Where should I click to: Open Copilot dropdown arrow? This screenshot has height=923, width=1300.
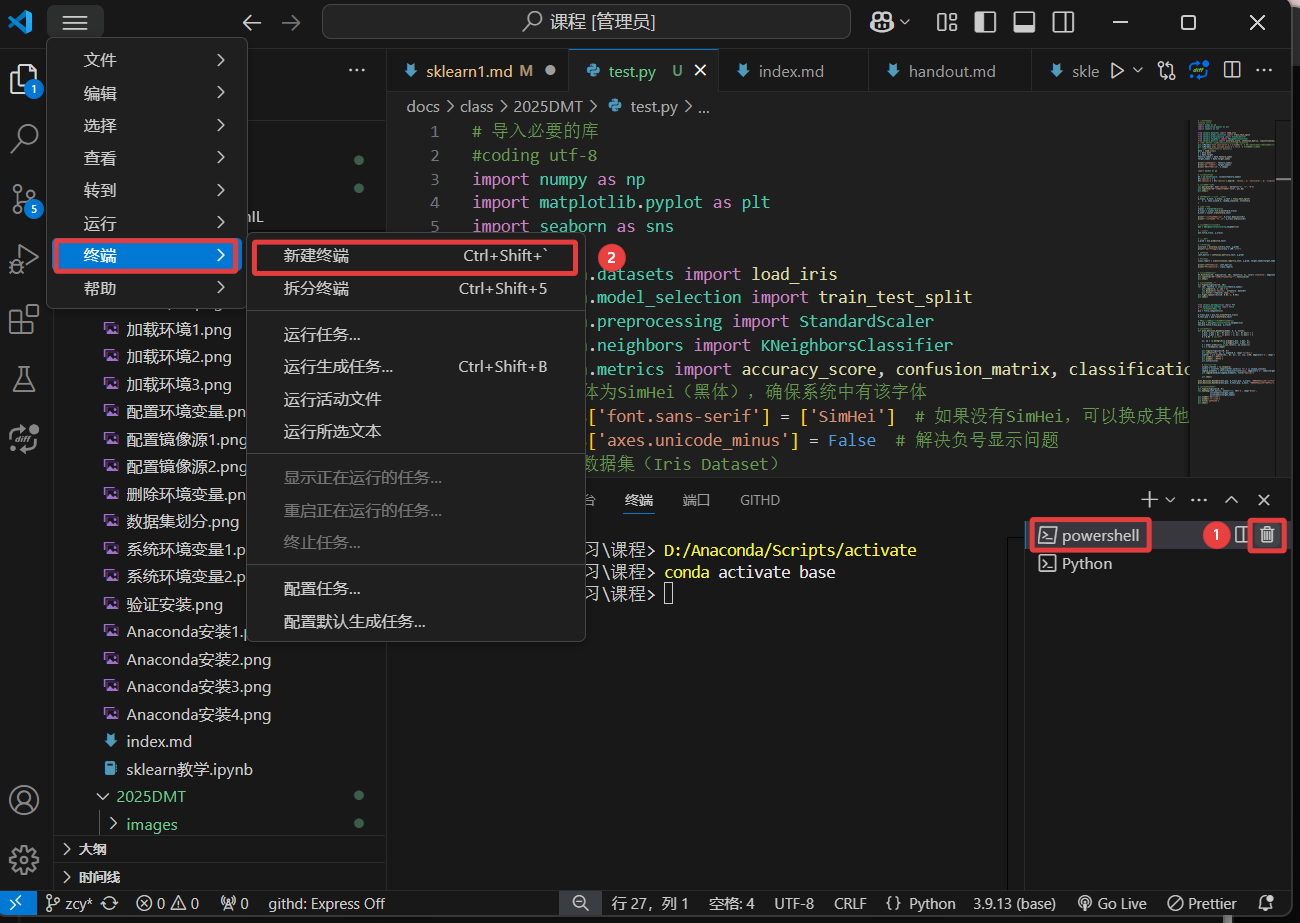pos(905,22)
